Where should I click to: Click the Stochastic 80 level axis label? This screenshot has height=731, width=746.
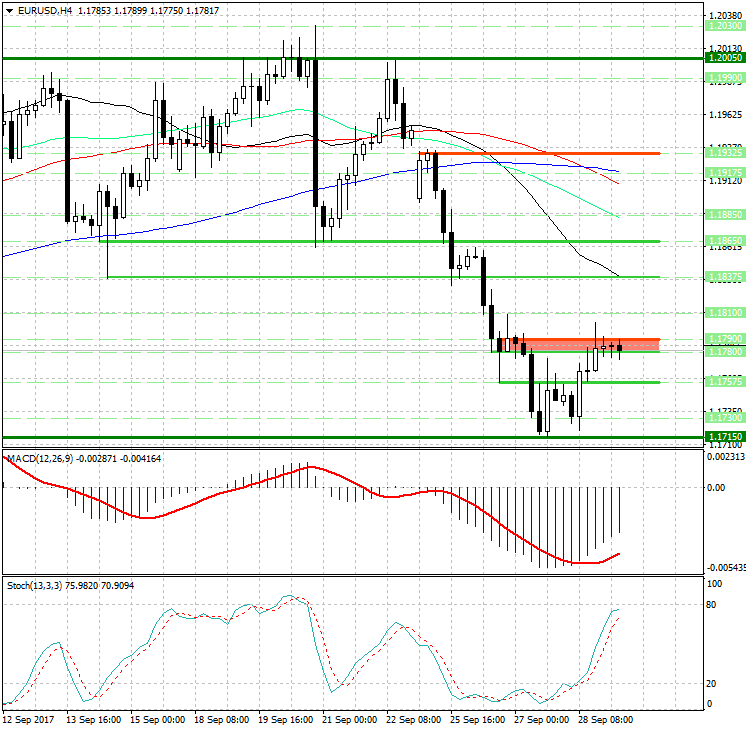[x=714, y=604]
